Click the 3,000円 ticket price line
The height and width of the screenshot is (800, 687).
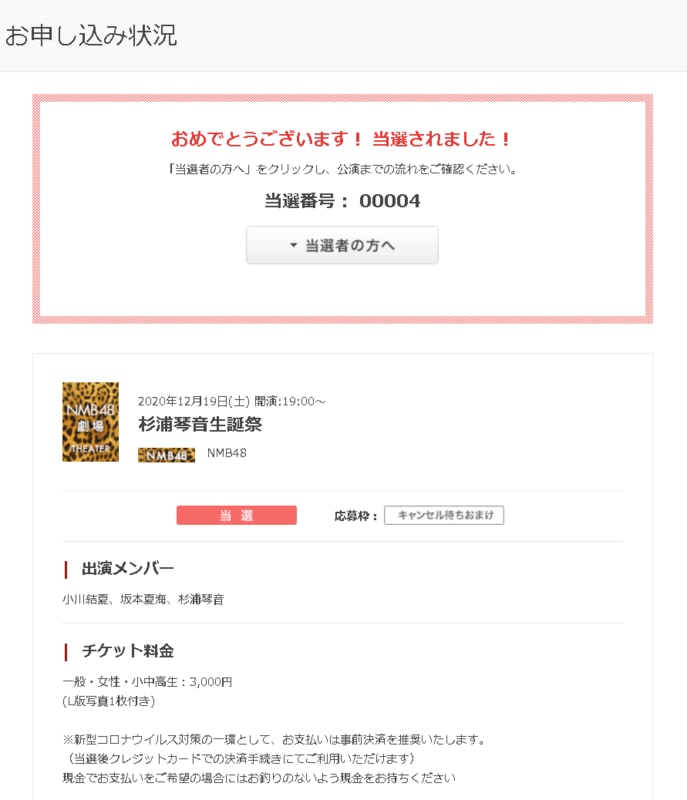point(147,682)
